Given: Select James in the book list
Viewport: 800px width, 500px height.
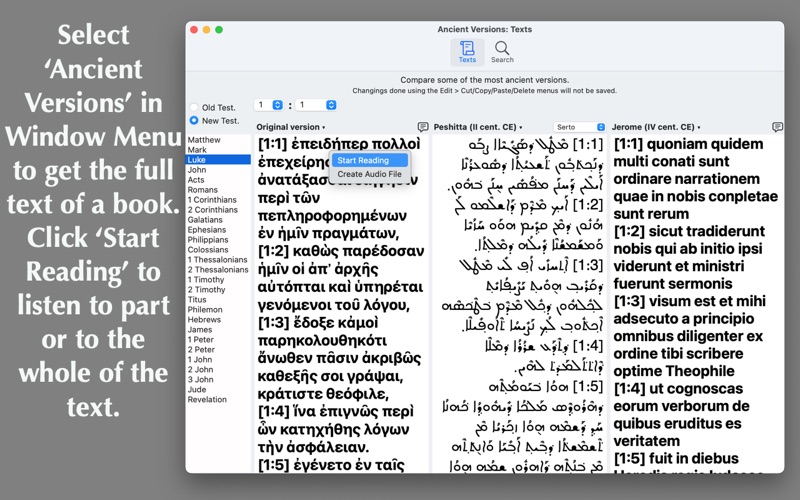Looking at the screenshot, I should pos(218,330).
